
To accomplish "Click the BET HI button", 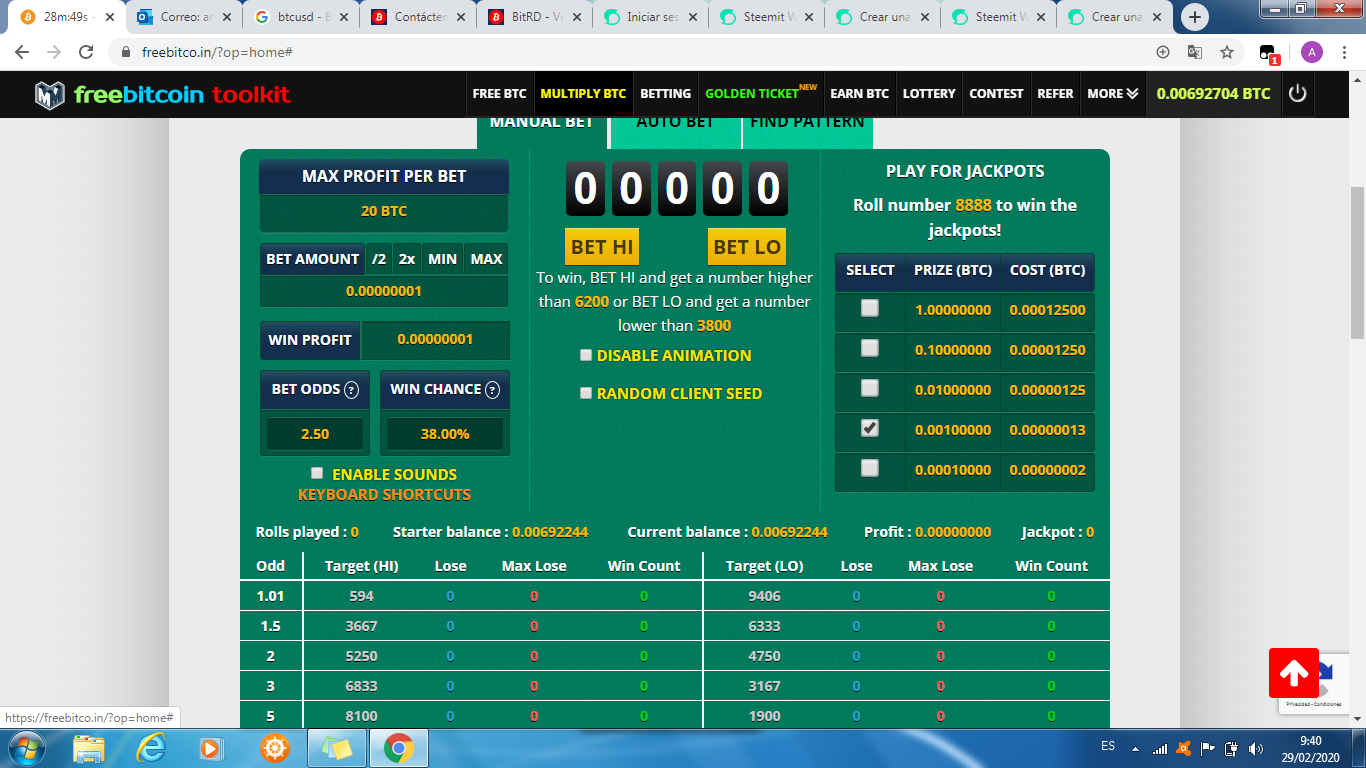I will point(602,247).
